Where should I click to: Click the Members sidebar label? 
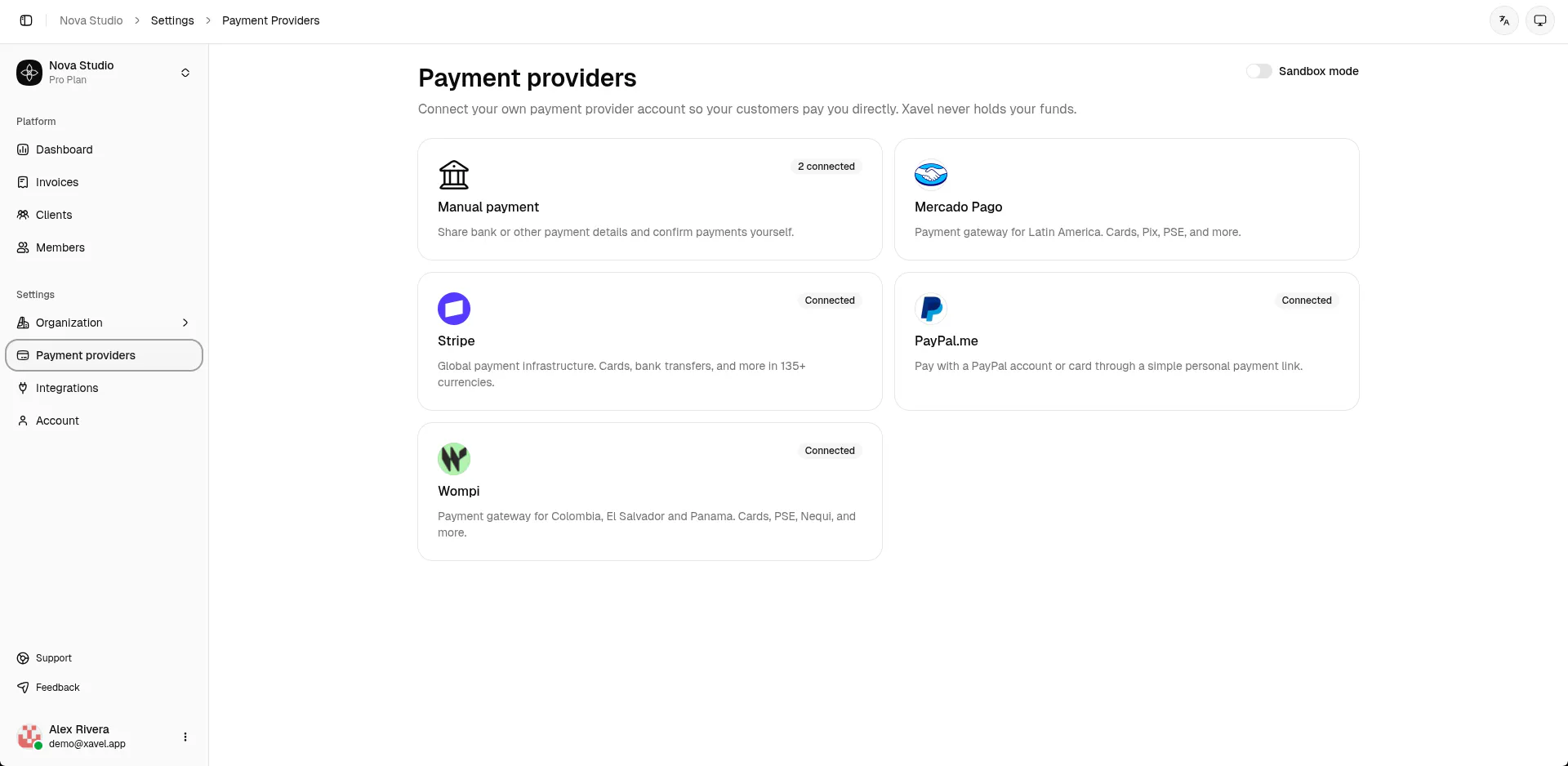(60, 247)
